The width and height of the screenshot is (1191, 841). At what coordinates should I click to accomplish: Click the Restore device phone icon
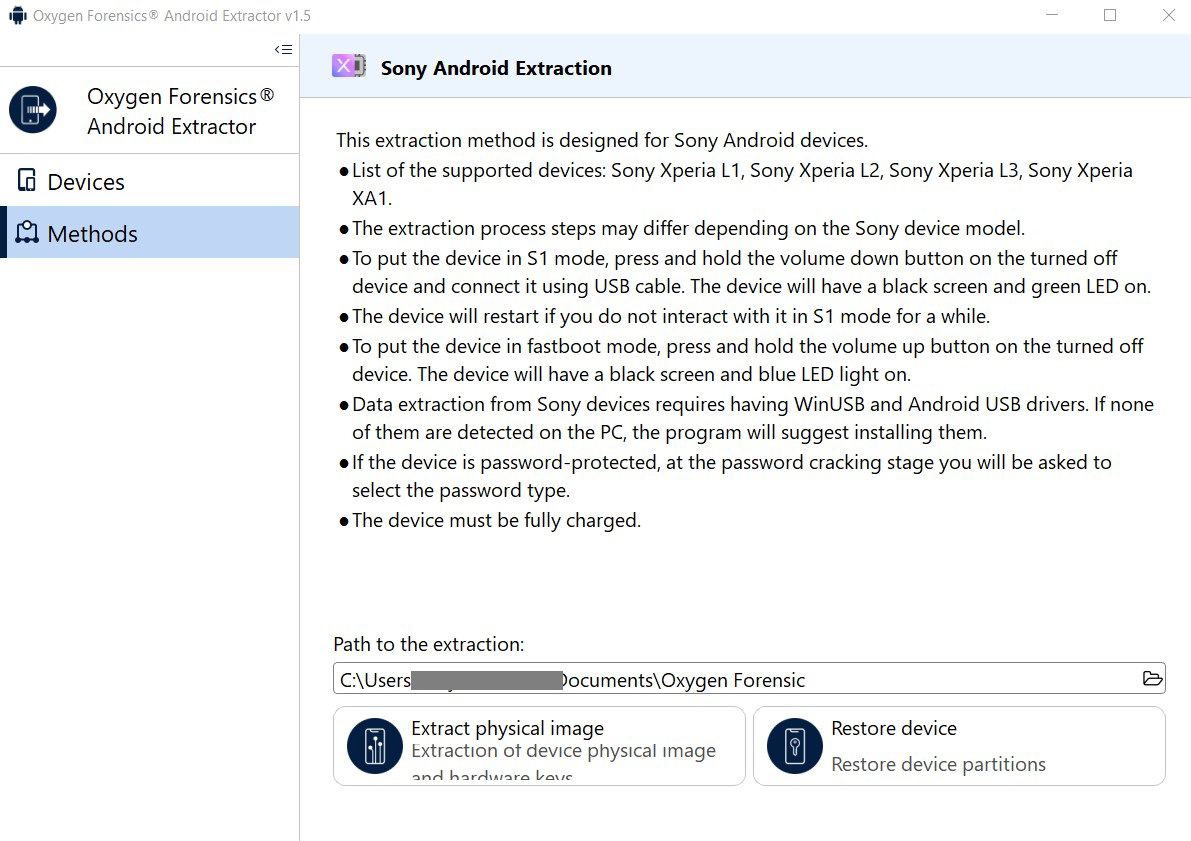click(795, 746)
